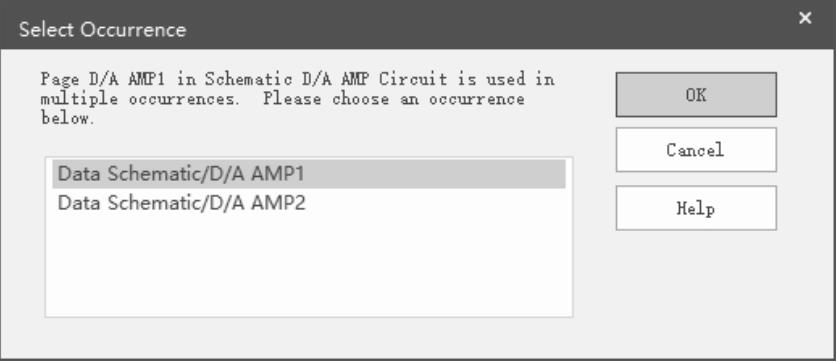Close the Select Occurrence dialog via X
The height and width of the screenshot is (362, 837).
coord(805,18)
